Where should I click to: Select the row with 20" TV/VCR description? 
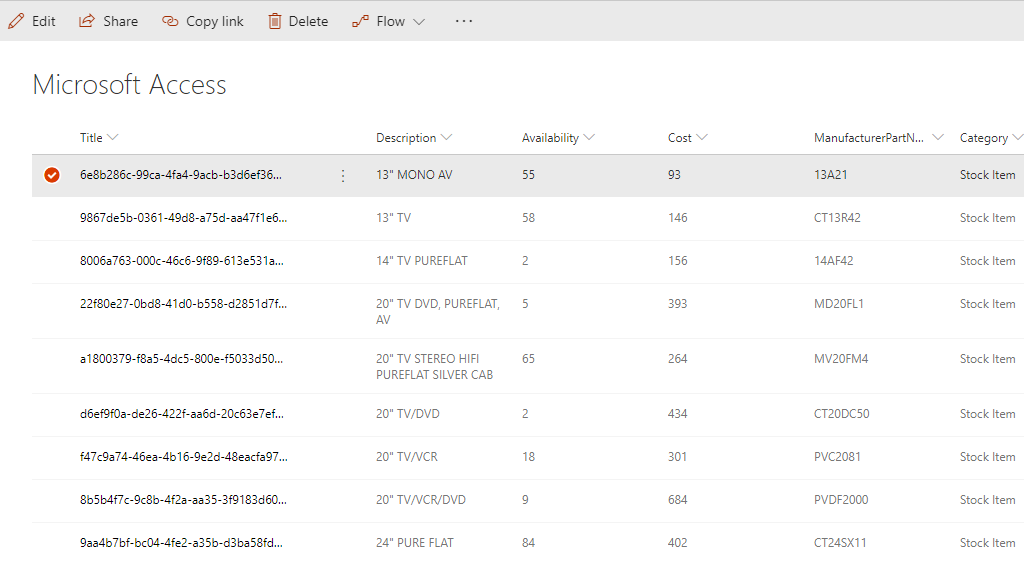click(52, 457)
